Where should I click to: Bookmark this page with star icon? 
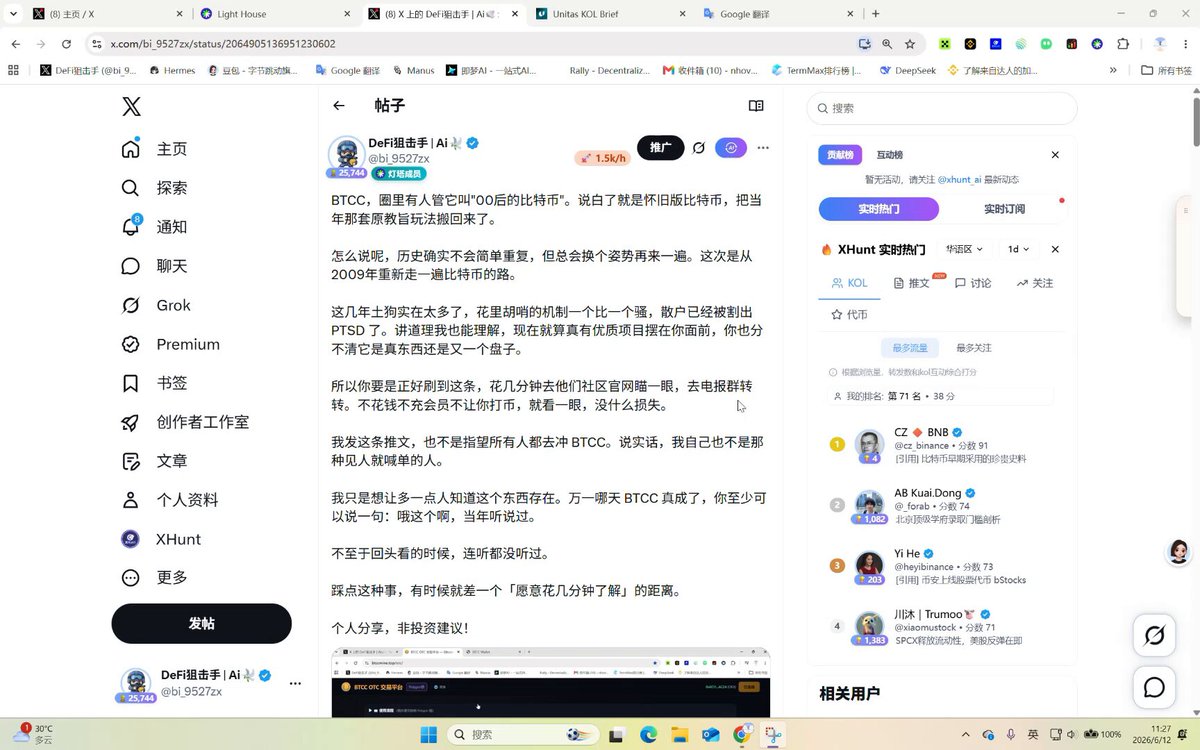[910, 44]
